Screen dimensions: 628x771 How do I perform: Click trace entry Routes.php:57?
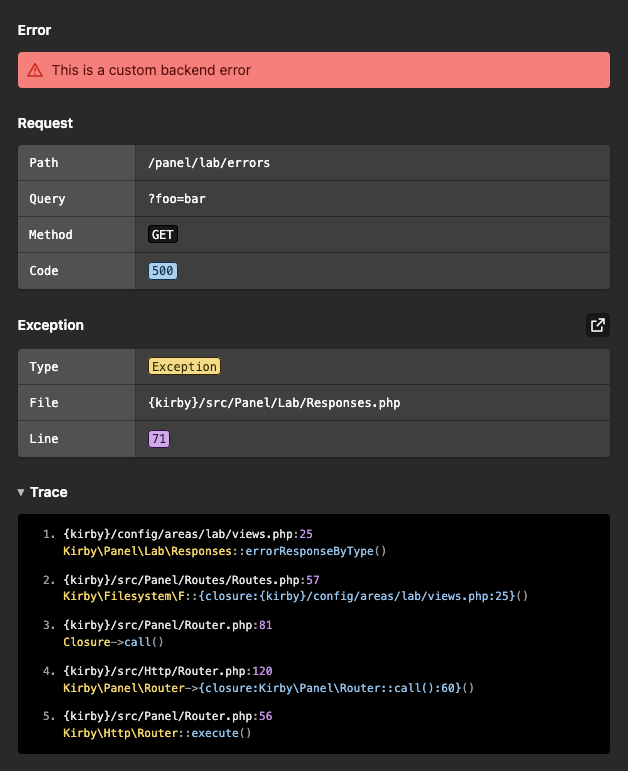pyautogui.click(x=191, y=580)
